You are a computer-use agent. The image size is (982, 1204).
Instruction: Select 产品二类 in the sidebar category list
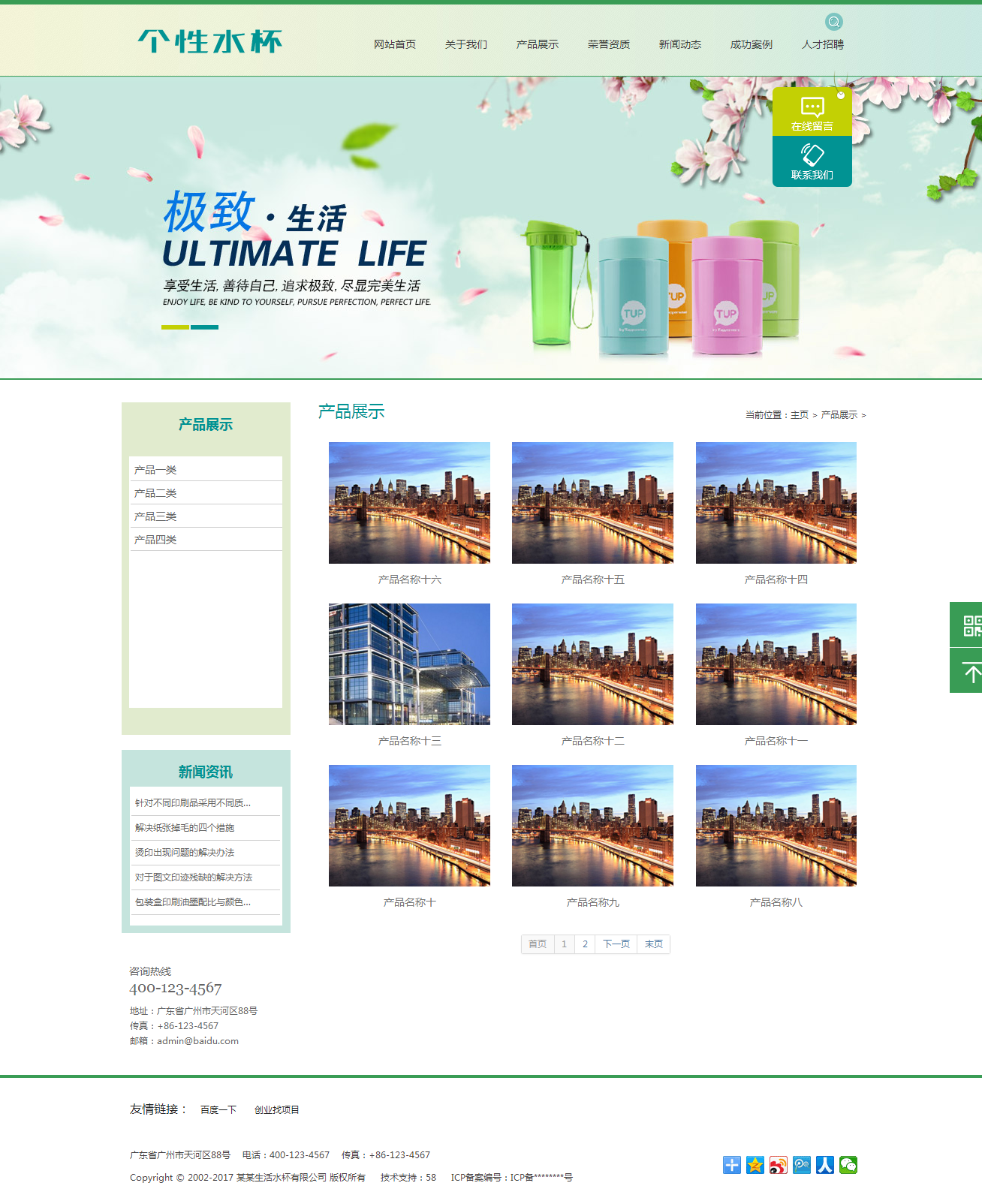tap(155, 493)
